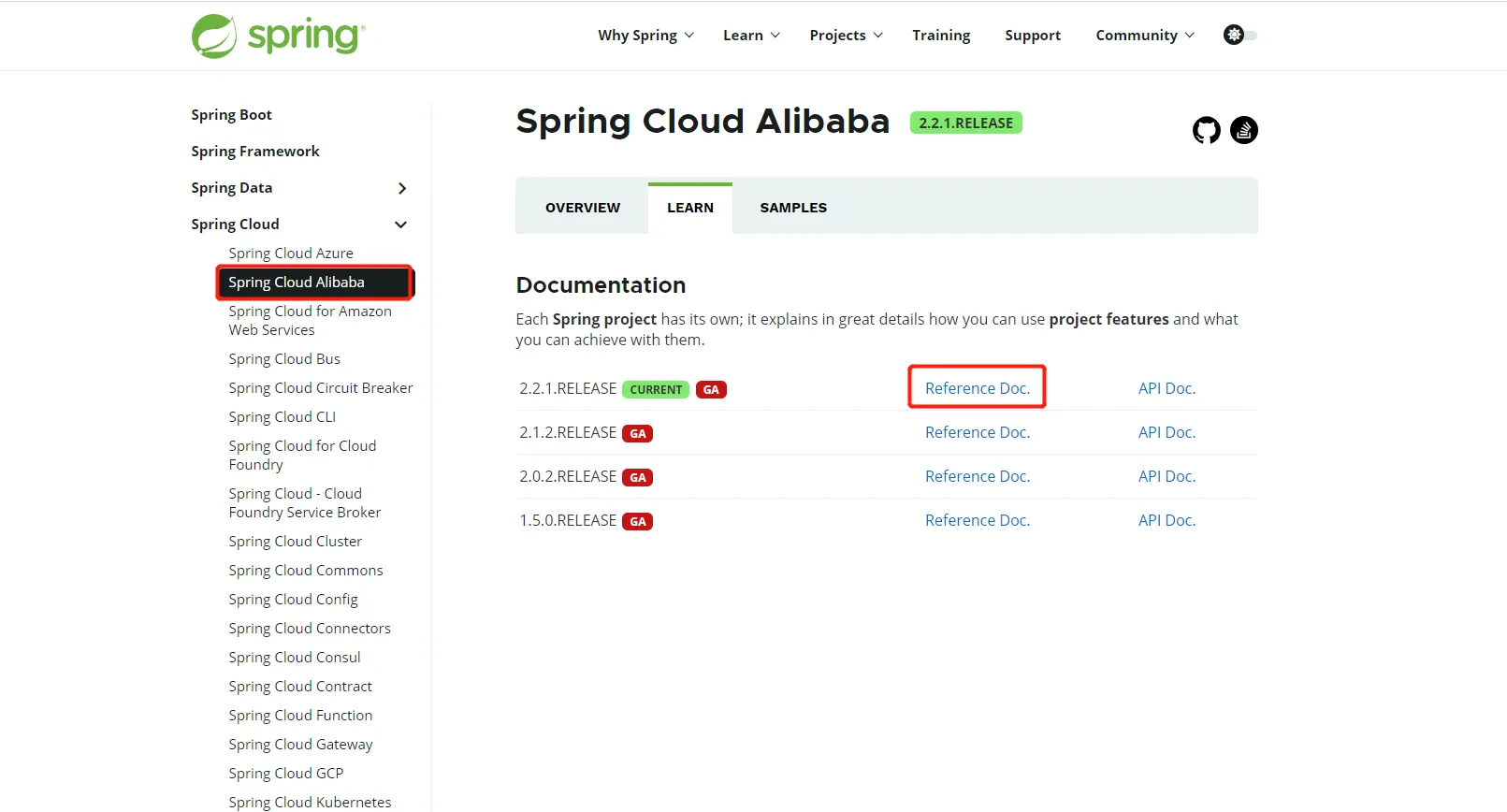Select Spring Boot in the sidebar
Viewport: 1507px width, 812px height.
(231, 115)
